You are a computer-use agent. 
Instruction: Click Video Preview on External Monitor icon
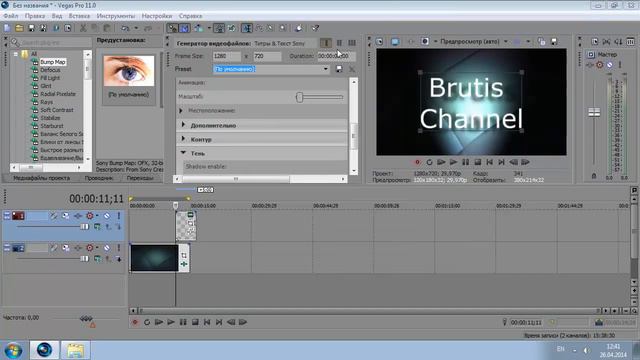point(395,42)
